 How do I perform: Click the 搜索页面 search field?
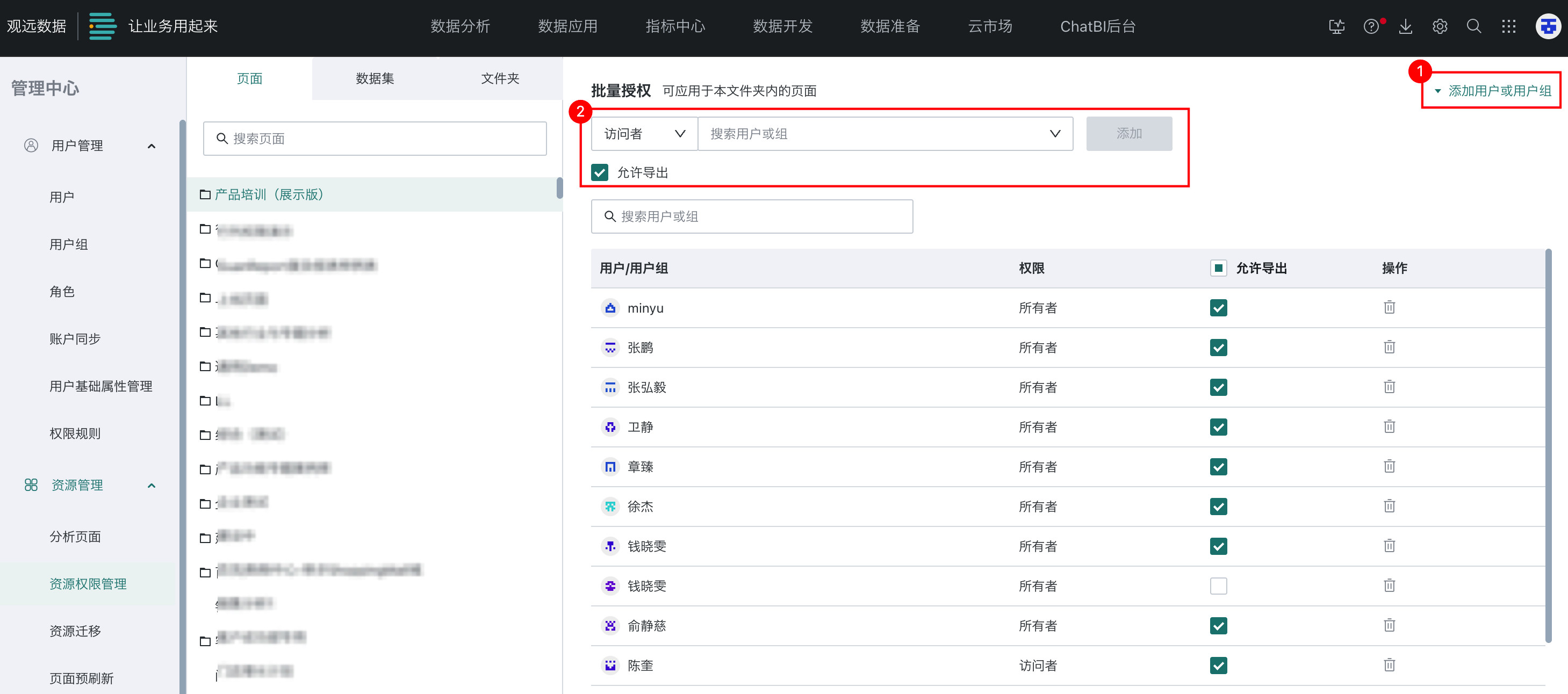pyautogui.click(x=375, y=139)
